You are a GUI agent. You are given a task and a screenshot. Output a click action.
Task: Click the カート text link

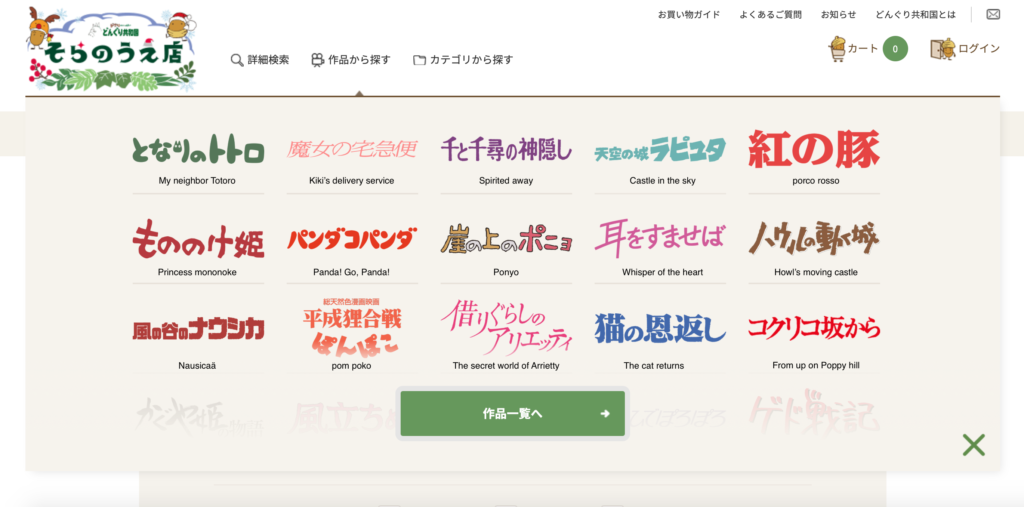[x=863, y=49]
